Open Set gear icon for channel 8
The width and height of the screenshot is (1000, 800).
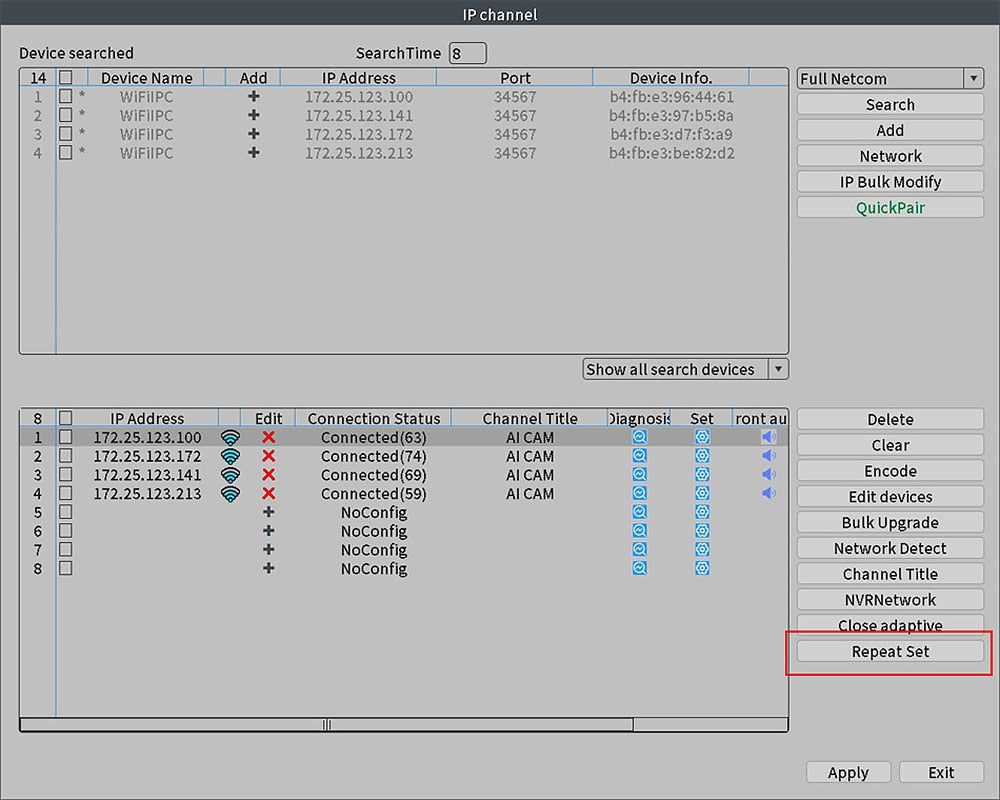702,568
